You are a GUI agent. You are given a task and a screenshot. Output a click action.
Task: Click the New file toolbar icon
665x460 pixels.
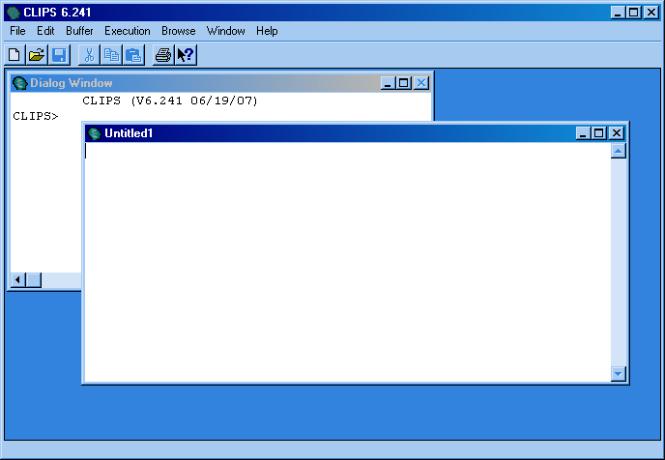(15, 55)
